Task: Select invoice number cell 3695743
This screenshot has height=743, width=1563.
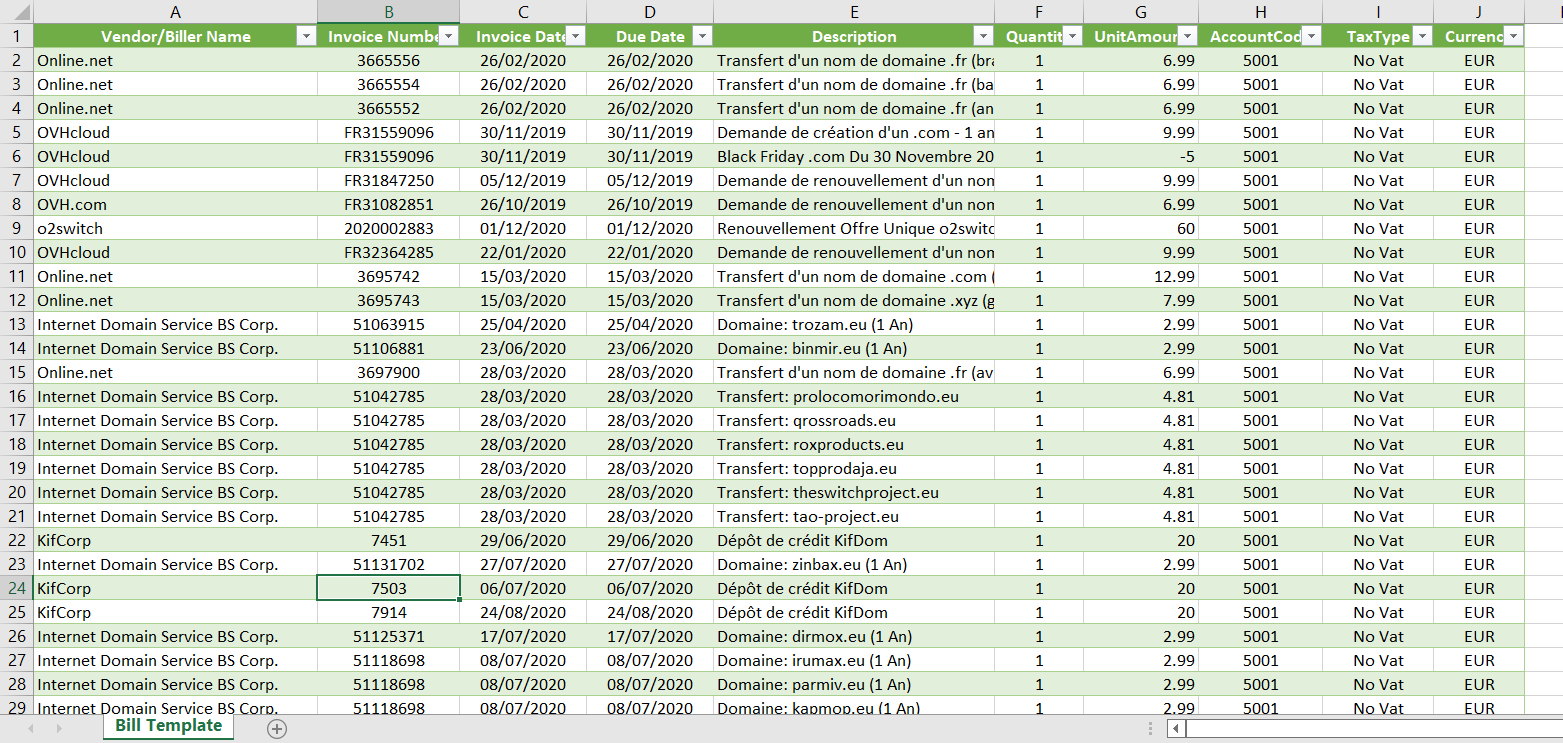Action: (389, 300)
